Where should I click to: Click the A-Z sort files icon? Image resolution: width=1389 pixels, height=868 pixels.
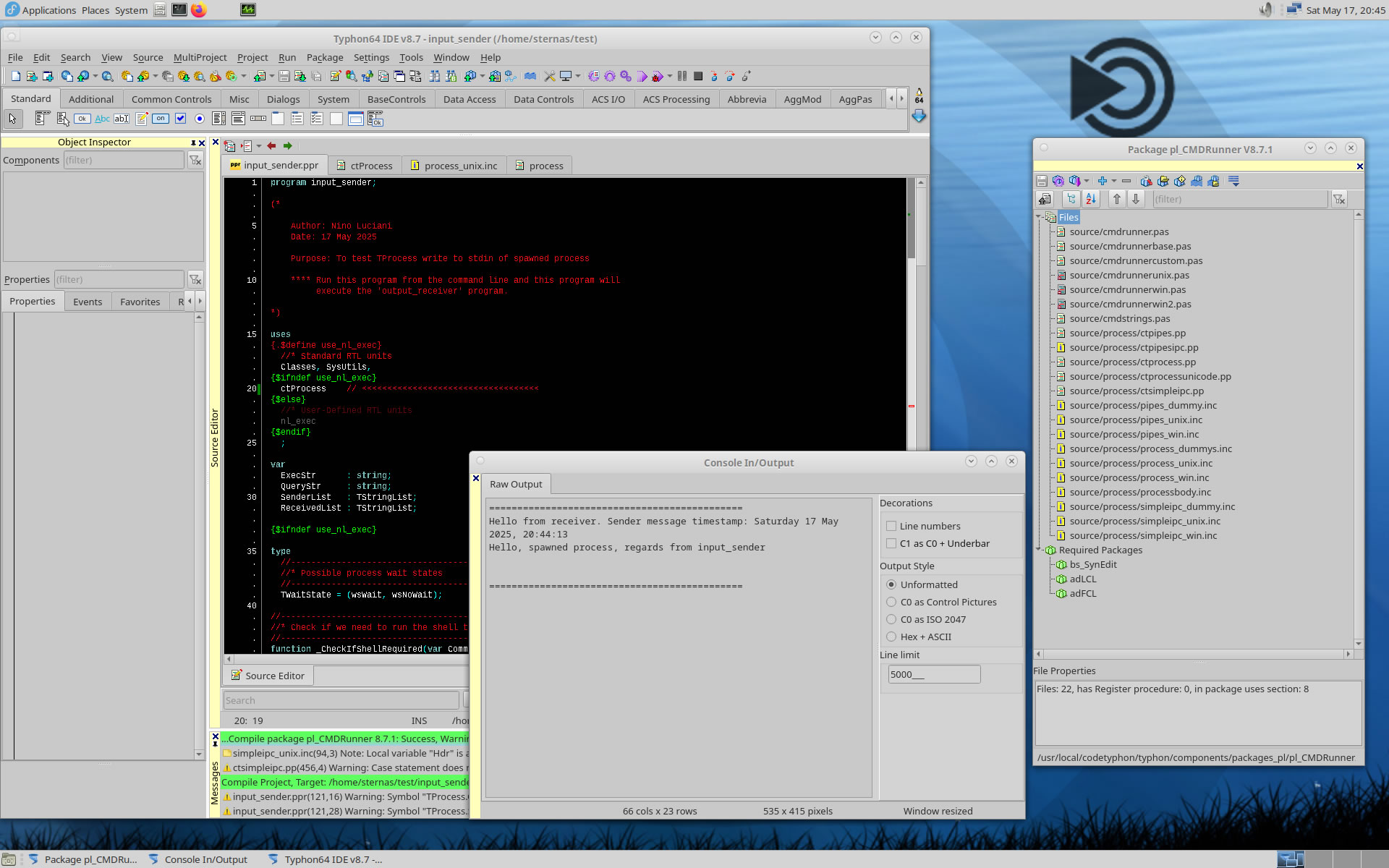pos(1091,199)
